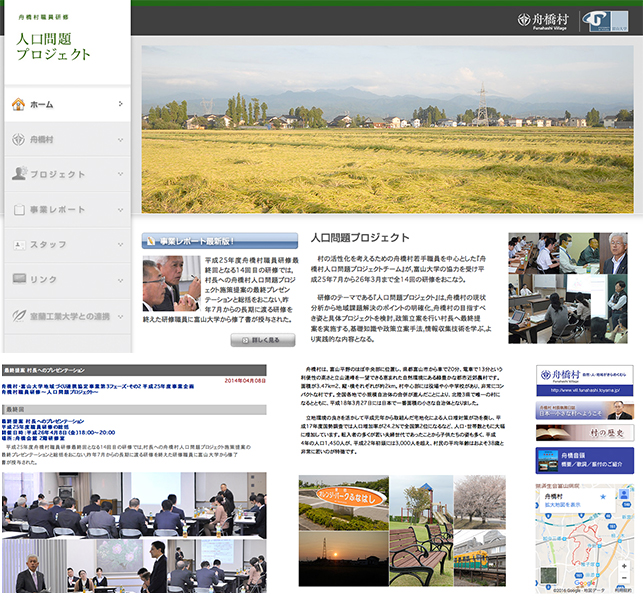Screen dimensions: 643x602
Task: Select 事業レポート in the sidebar menu
Action: pos(68,210)
